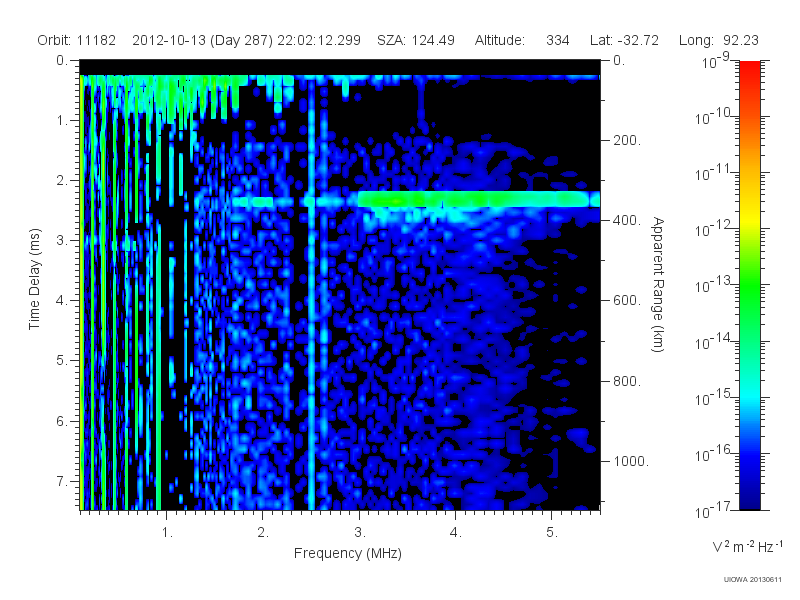The image size is (800, 600).
Task: Click the 7. tick on time delay axis
Action: point(62,481)
